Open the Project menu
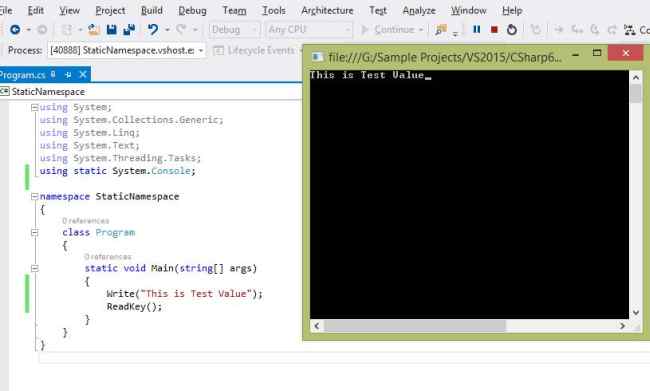Image resolution: width=650 pixels, height=391 pixels. pos(110,10)
